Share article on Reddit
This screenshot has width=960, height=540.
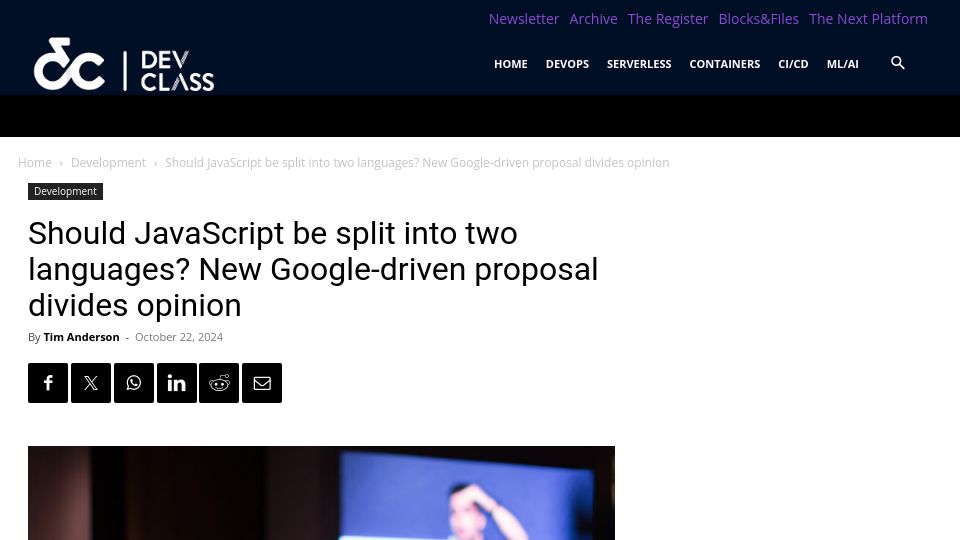click(x=219, y=383)
